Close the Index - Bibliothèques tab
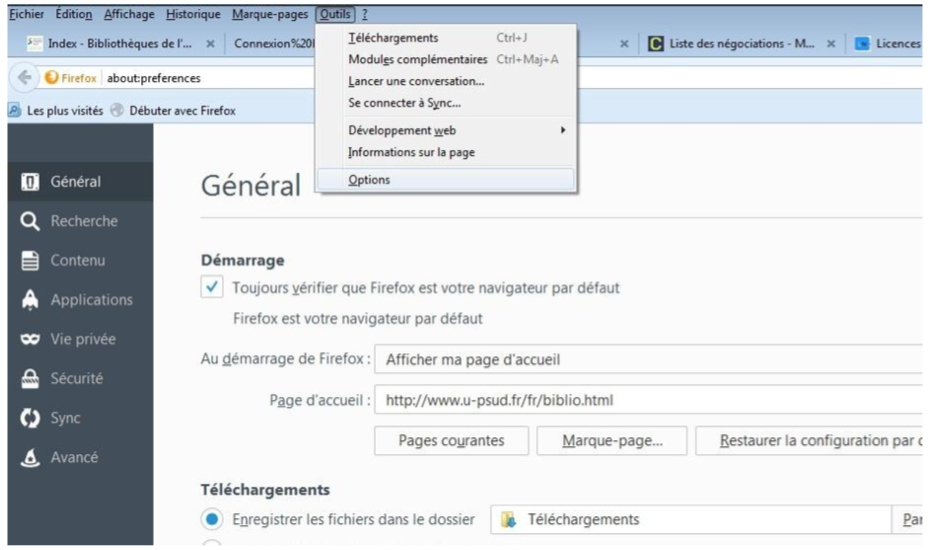The height and width of the screenshot is (550, 951). tap(210, 44)
